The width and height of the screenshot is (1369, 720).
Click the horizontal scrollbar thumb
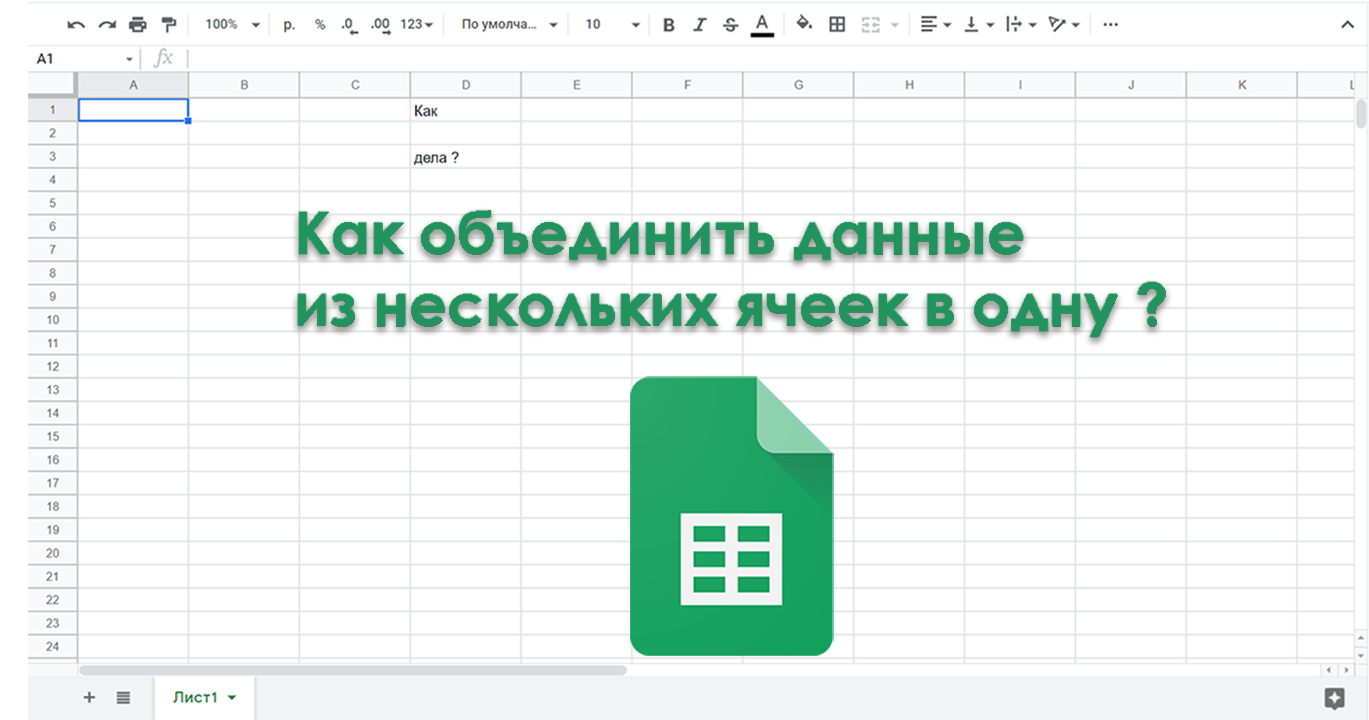[353, 670]
